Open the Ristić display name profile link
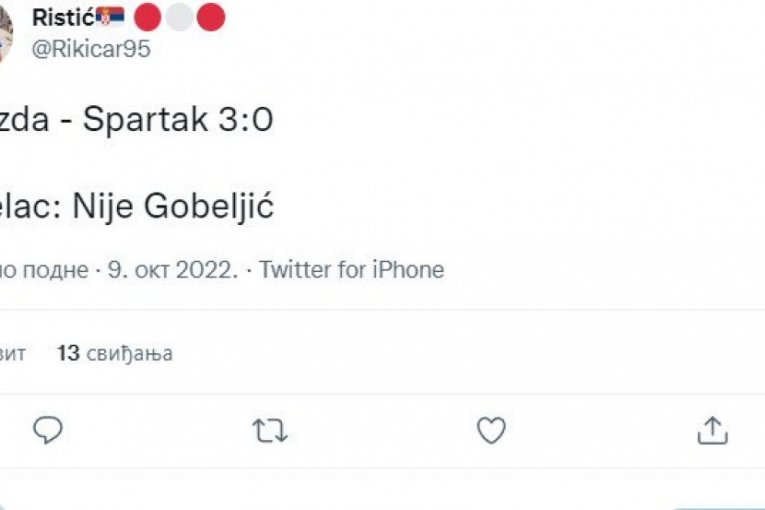765x510 pixels. [x=62, y=17]
